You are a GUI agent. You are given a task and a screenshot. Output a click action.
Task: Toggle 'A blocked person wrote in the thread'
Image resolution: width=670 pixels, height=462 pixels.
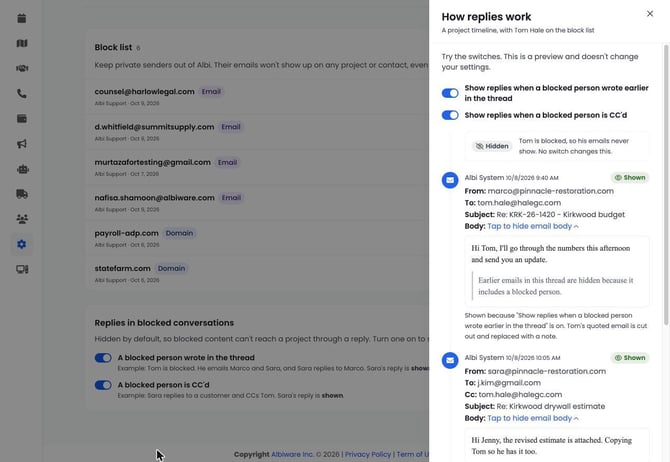point(103,358)
